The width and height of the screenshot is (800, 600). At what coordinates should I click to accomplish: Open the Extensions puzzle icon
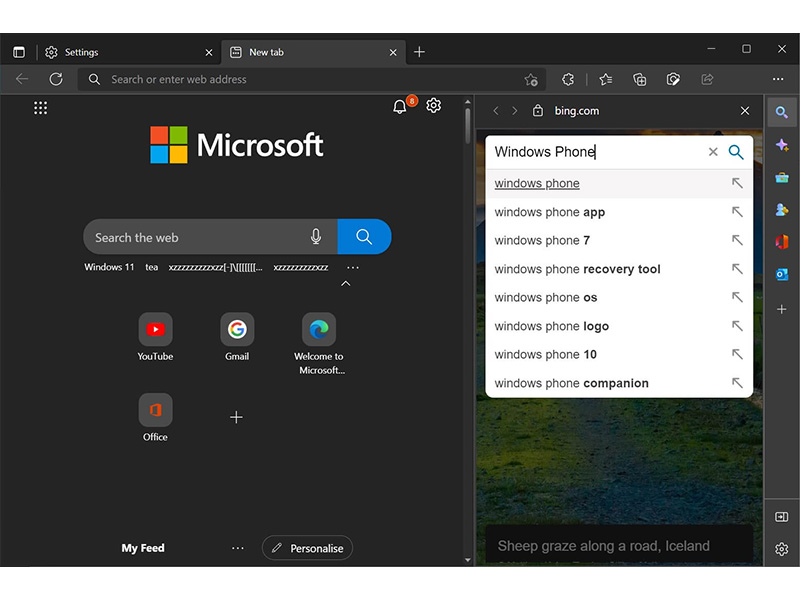[568, 79]
